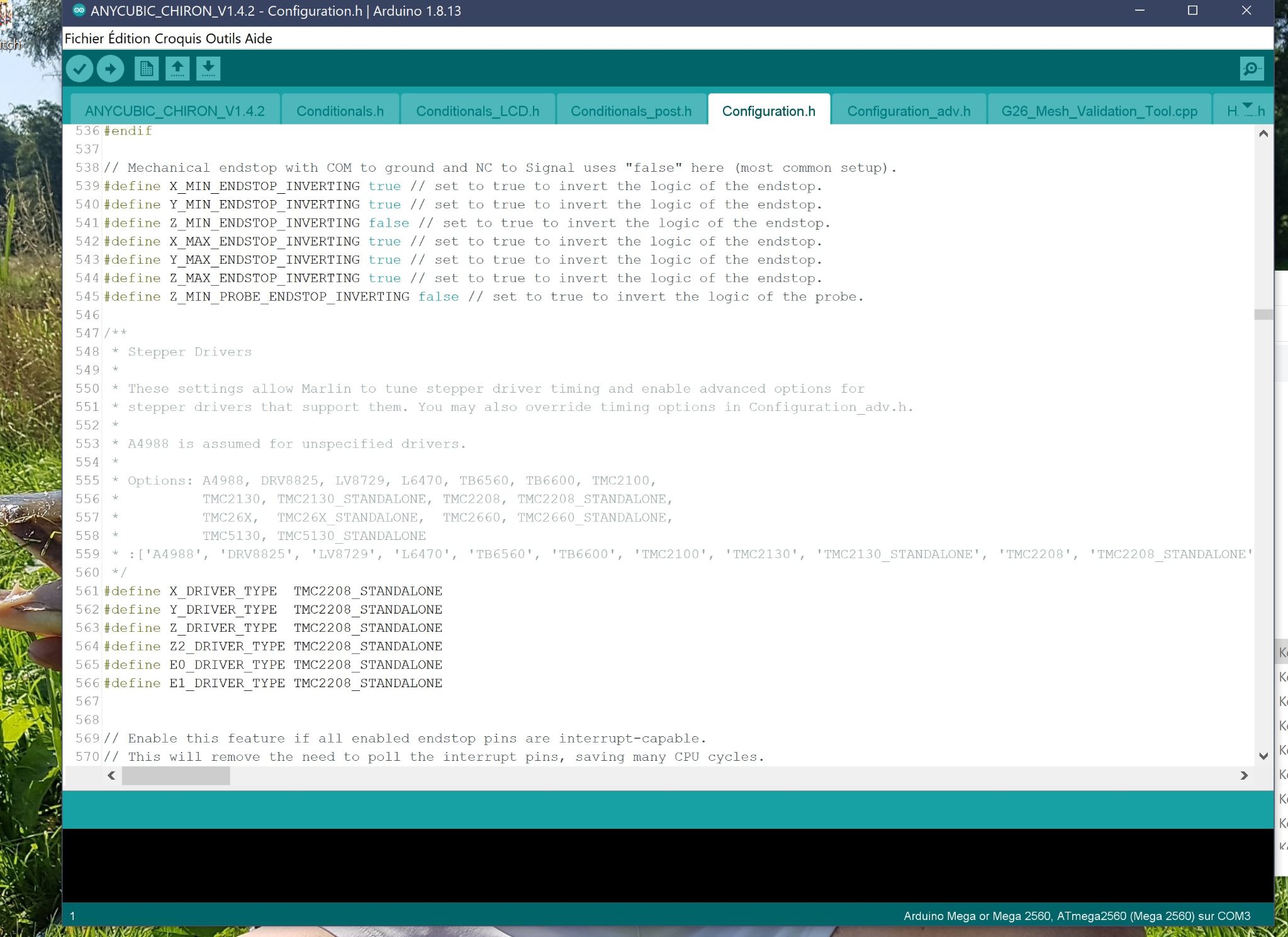Click Z_DRIVER_TYPE on line 563
This screenshot has height=937, width=1288.
(x=223, y=627)
